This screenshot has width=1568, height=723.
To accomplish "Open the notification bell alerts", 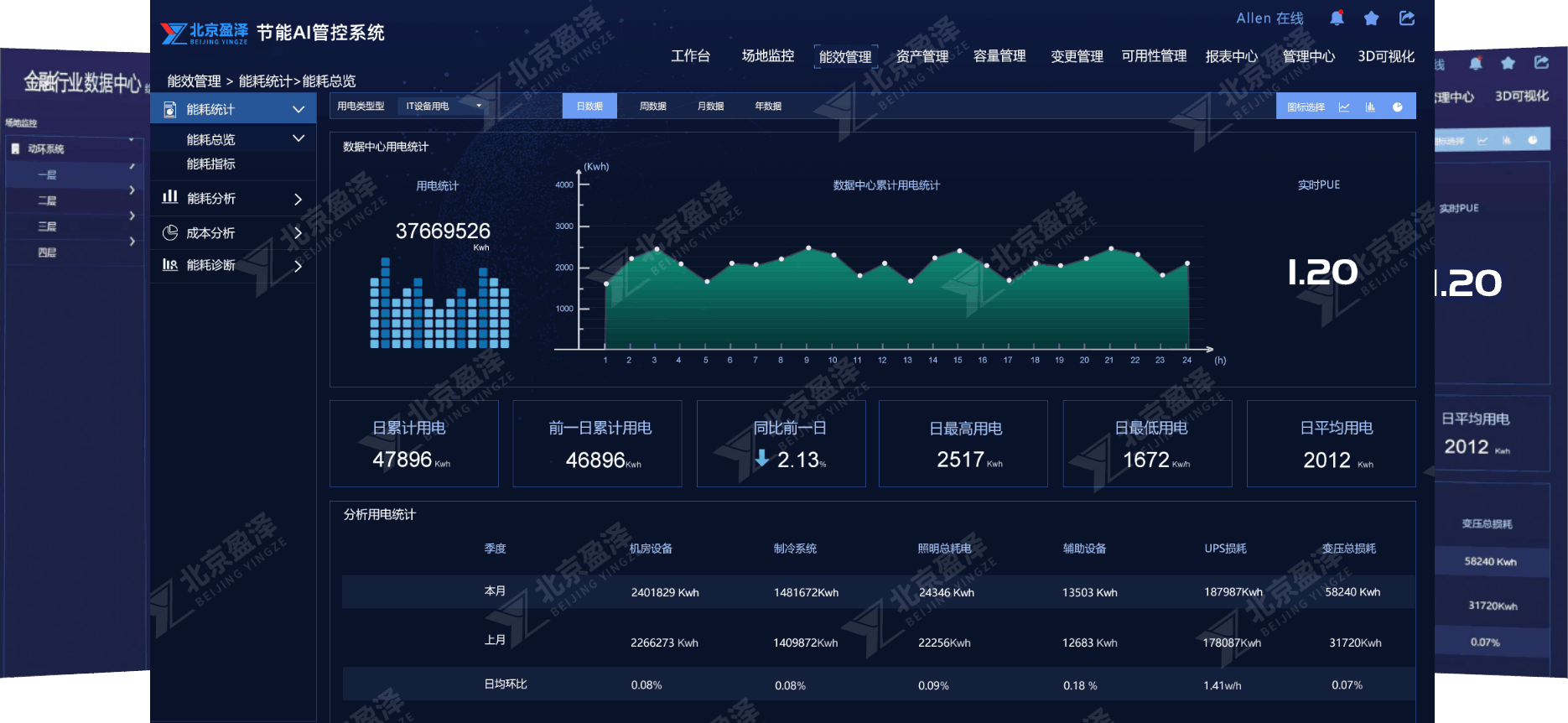I will (x=1337, y=18).
